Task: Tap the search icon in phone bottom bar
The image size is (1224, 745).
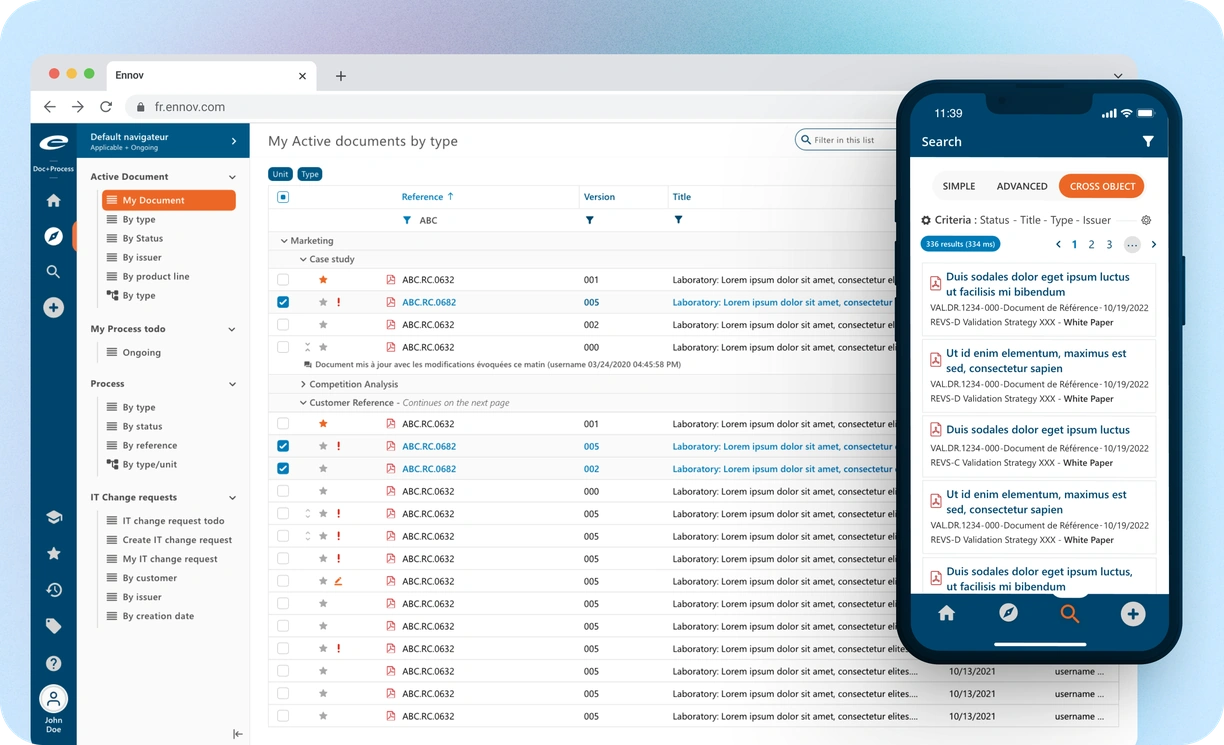Action: [x=1070, y=614]
